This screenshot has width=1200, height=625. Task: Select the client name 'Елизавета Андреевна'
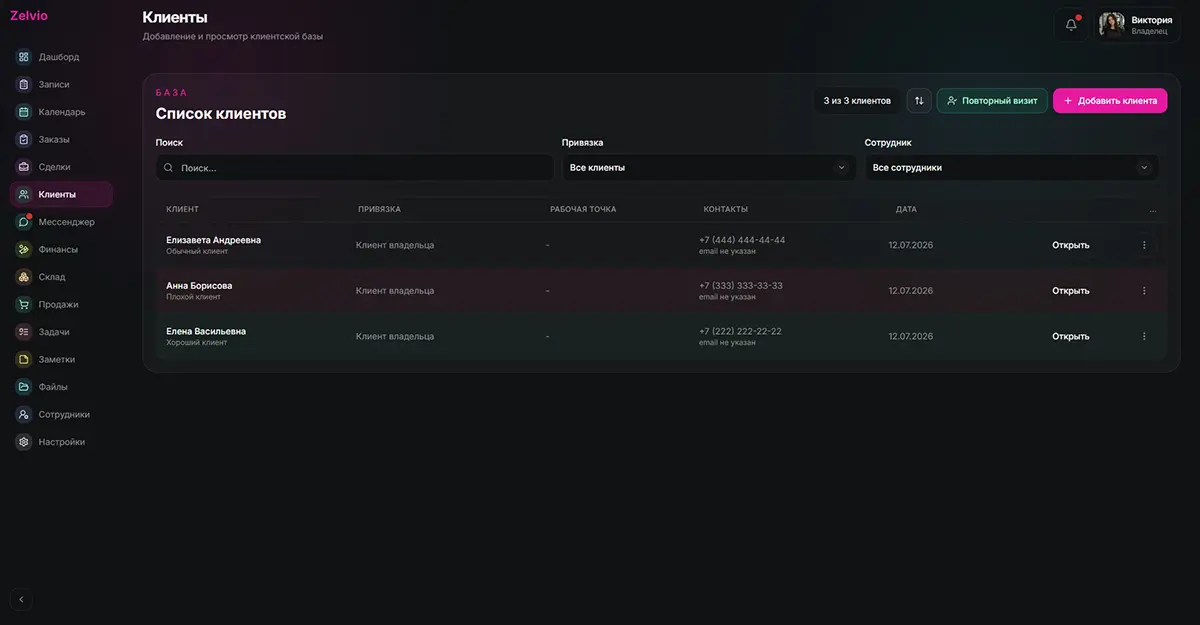213,240
